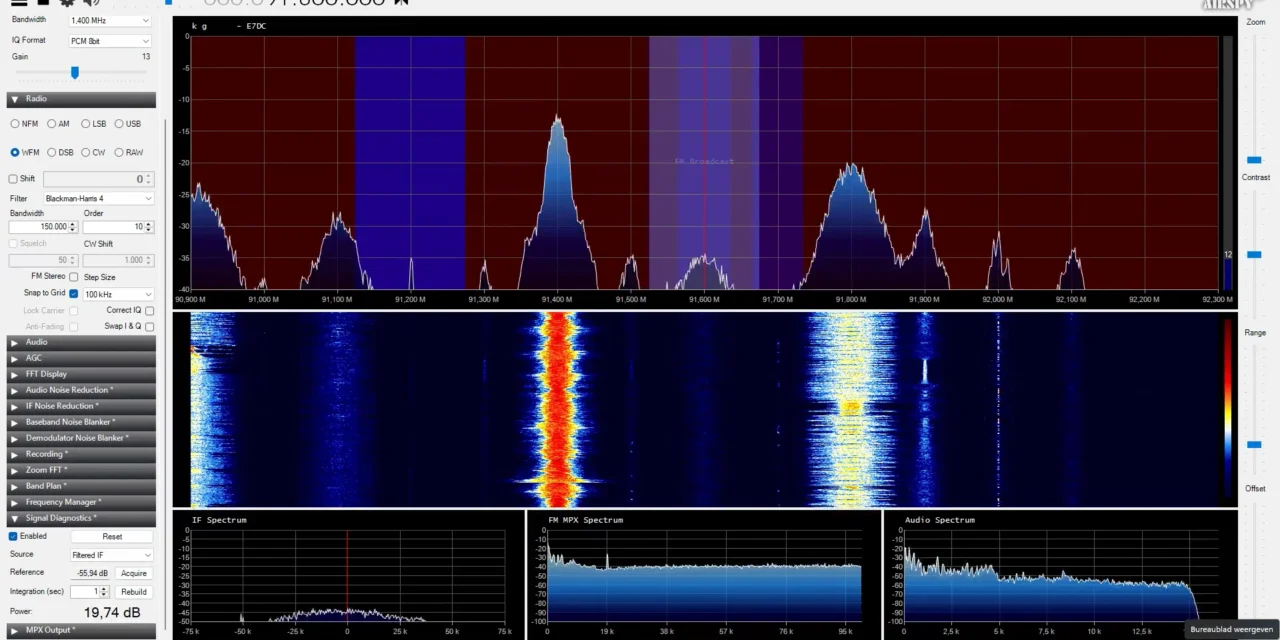This screenshot has height=640, width=1280.
Task: Select USB demodulation mode
Action: (x=119, y=124)
